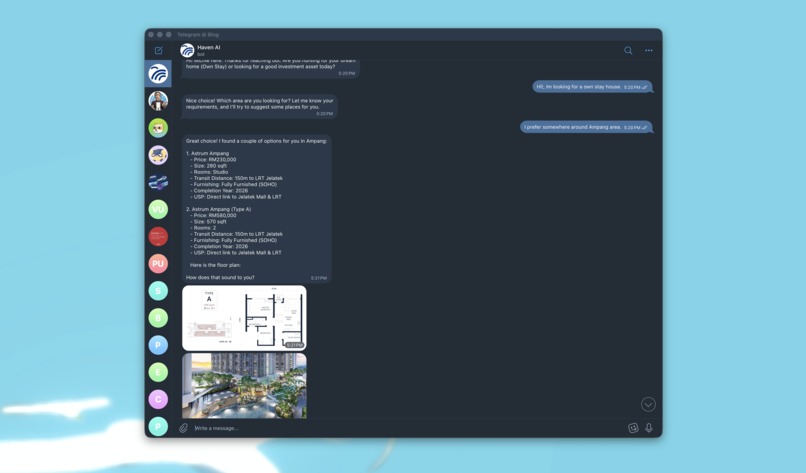Open the chat with the red avatar
This screenshot has height=473, width=806.
[x=158, y=236]
